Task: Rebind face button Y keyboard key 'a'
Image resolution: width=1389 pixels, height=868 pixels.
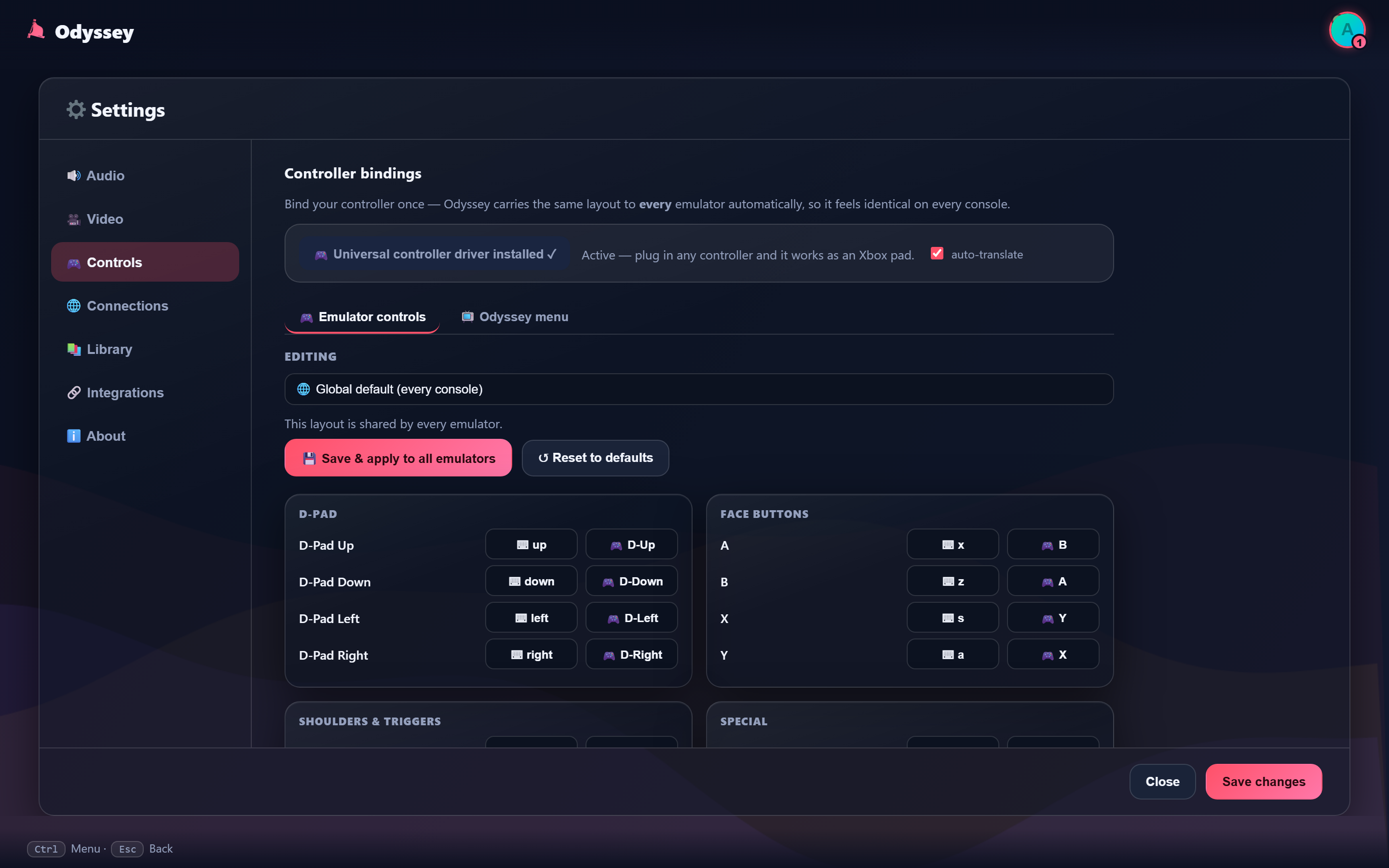Action: (x=953, y=654)
